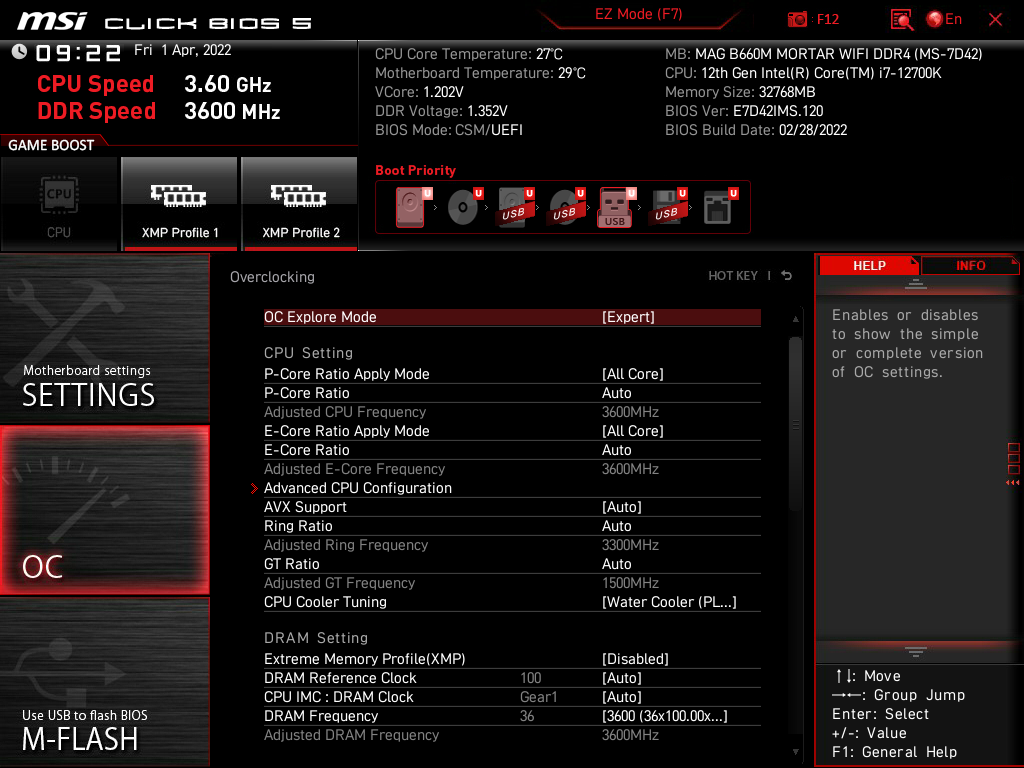Edit the Ring Ratio value
1024x768 pixels.
click(x=512, y=526)
